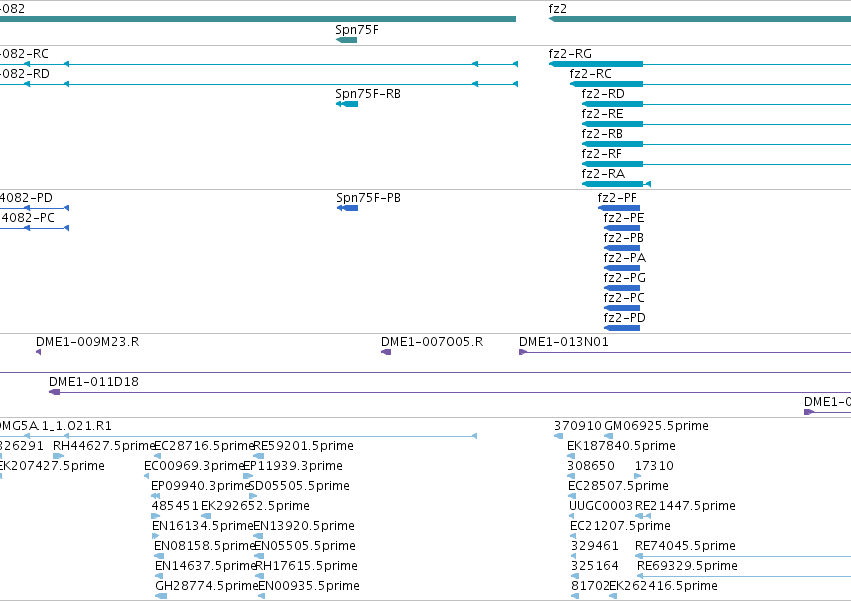Select the 17310 EST feature

pos(638,476)
